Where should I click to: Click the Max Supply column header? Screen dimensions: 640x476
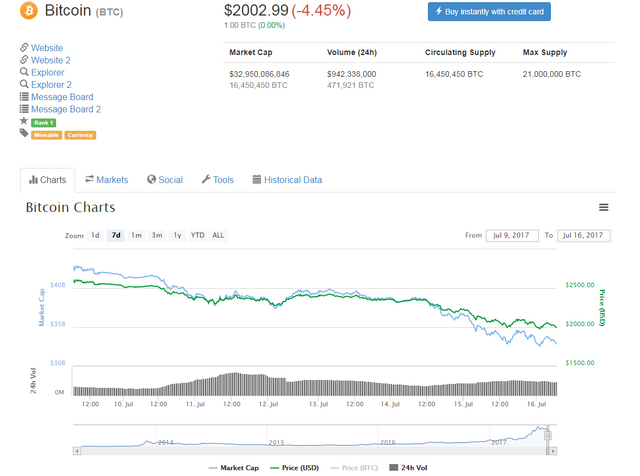click(x=545, y=52)
